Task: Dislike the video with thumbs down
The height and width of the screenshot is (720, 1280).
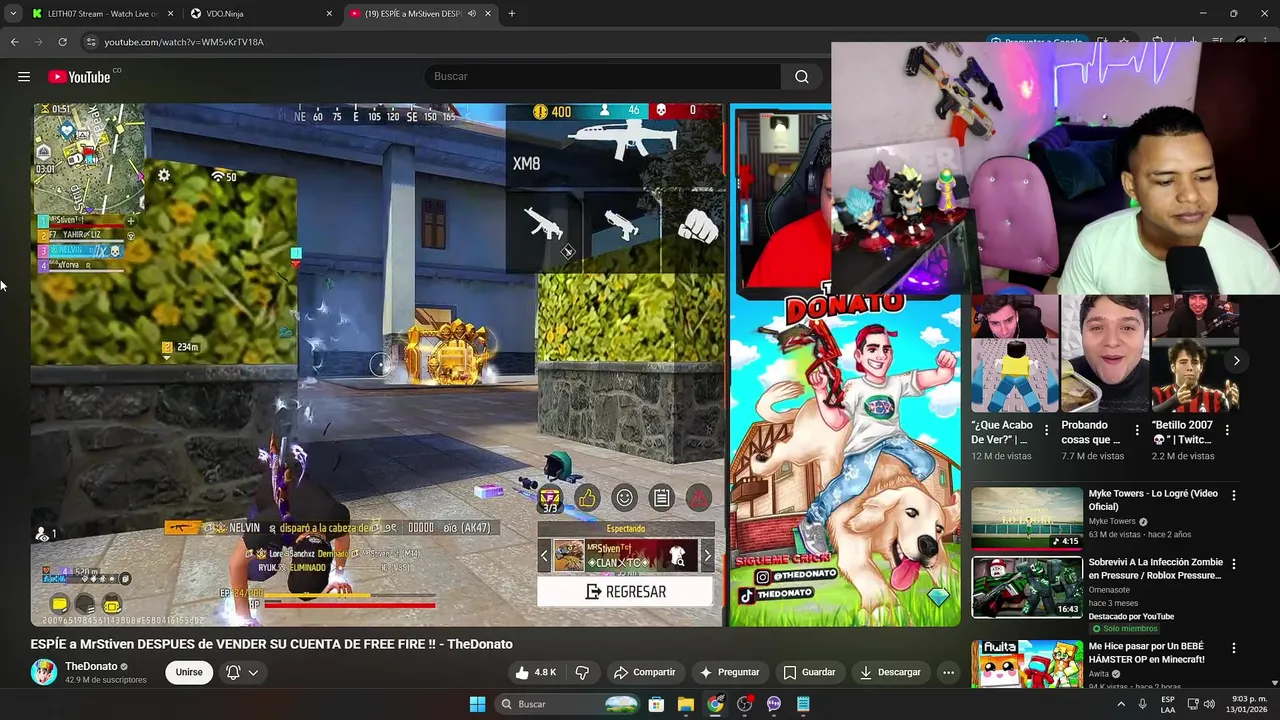Action: click(582, 672)
